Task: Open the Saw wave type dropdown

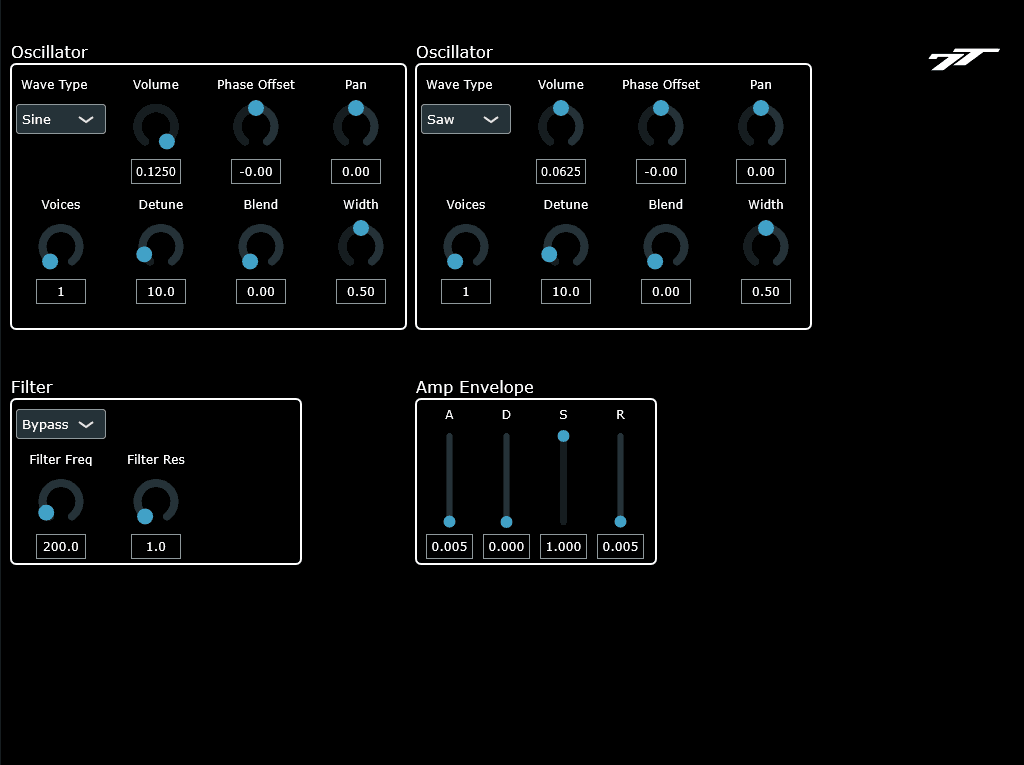Action: [466, 119]
